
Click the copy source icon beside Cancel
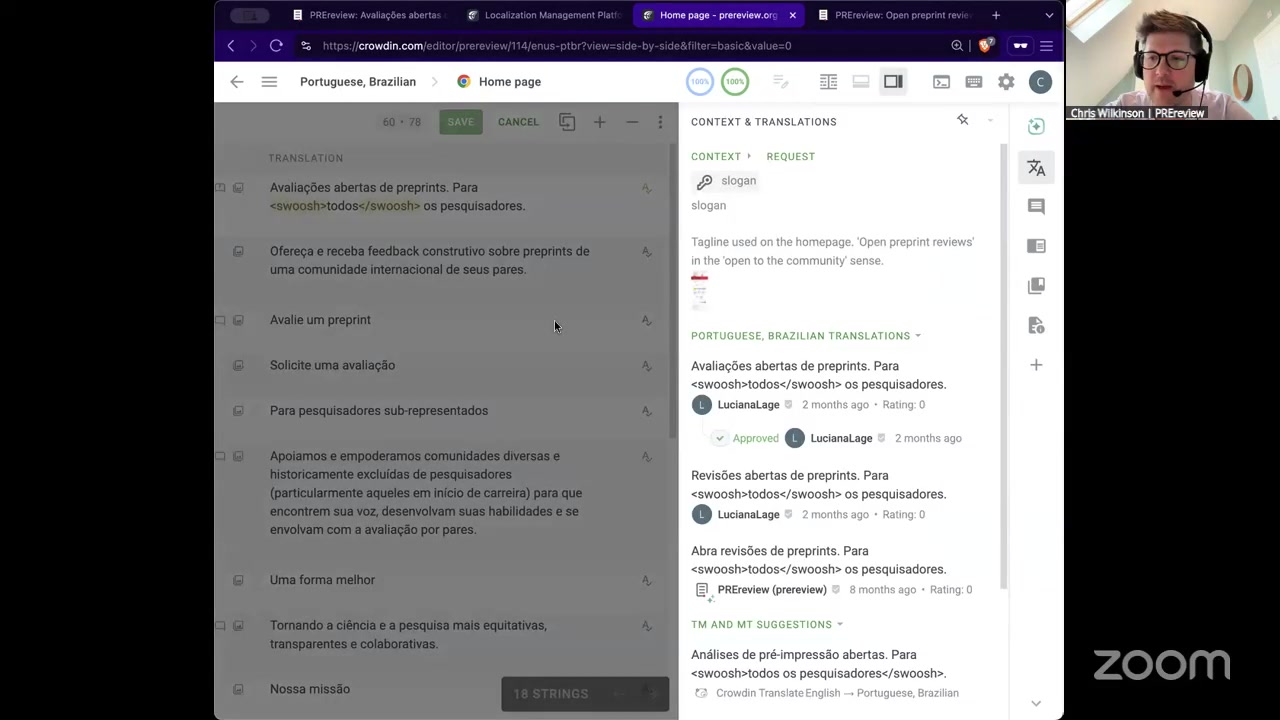click(567, 122)
